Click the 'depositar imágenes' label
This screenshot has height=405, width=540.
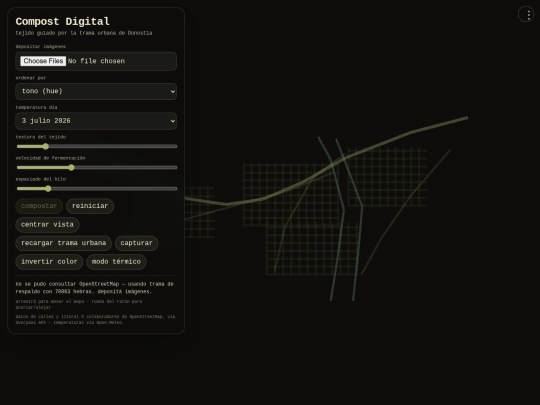coord(41,46)
